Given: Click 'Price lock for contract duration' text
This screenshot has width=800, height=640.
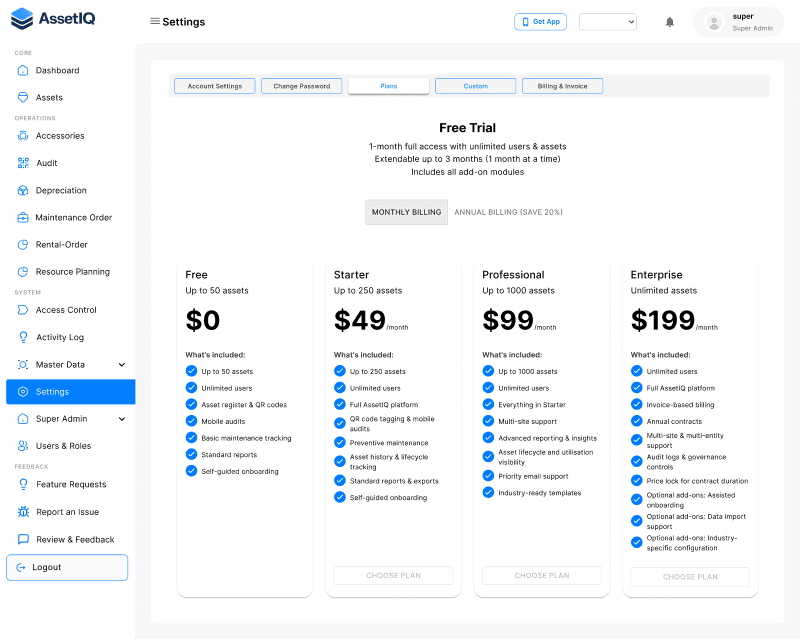Looking at the screenshot, I should click(x=697, y=481).
